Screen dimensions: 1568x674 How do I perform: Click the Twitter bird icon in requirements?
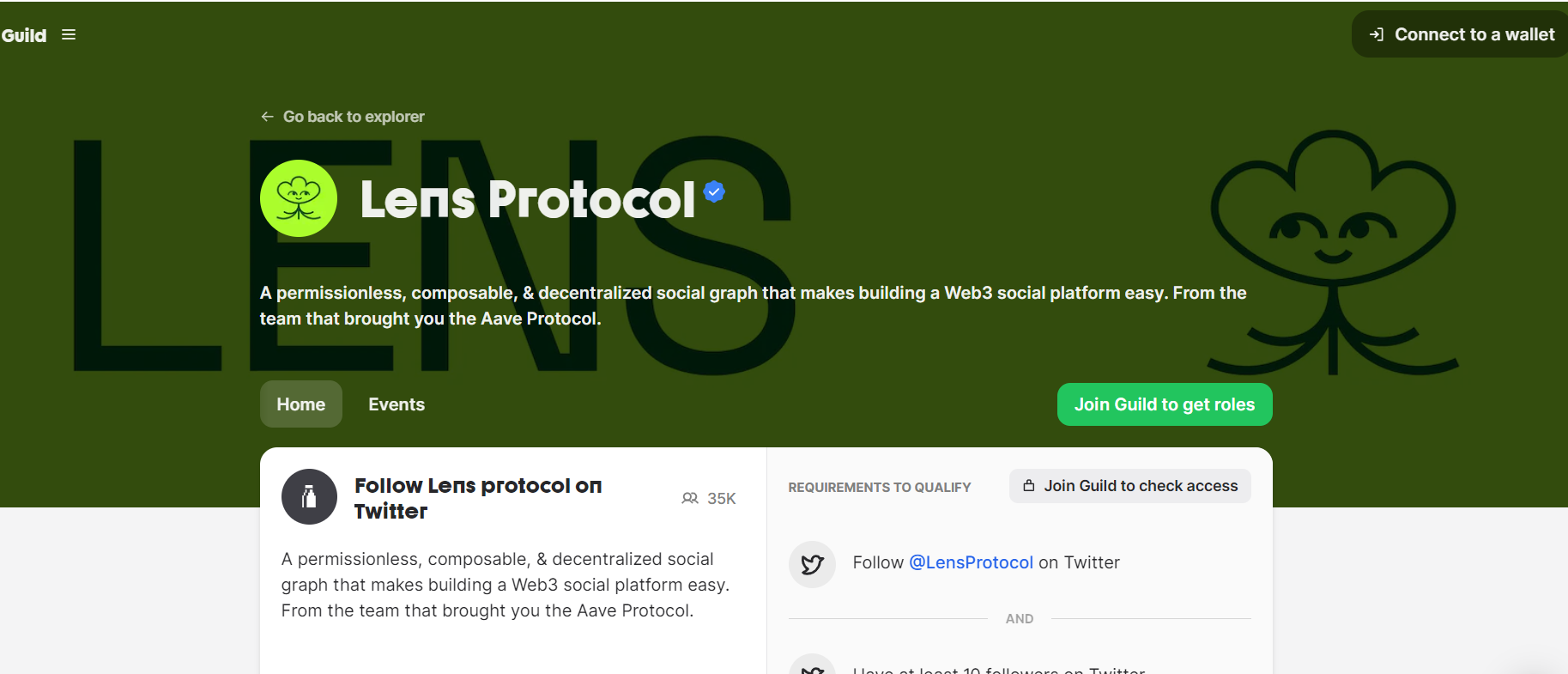(812, 564)
